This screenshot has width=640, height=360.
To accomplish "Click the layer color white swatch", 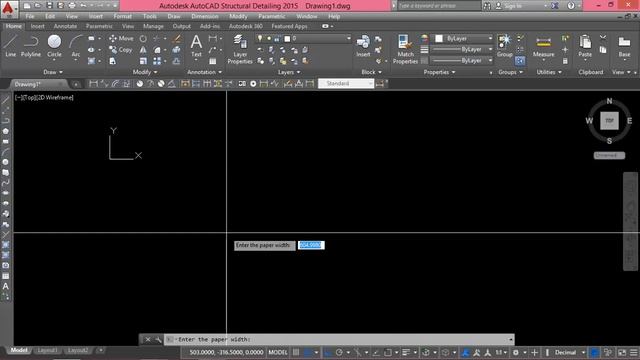I will 287,39.
